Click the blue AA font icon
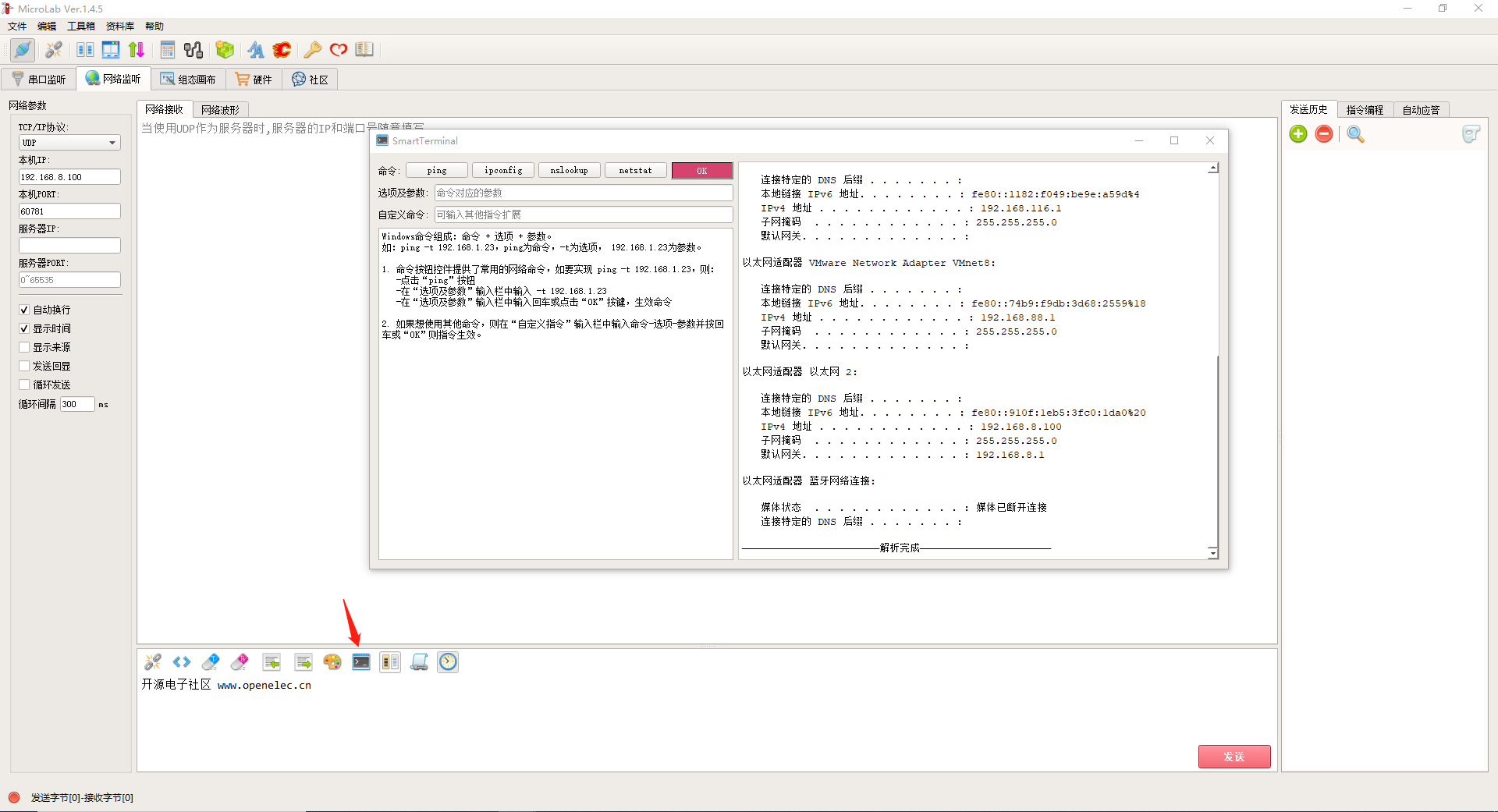This screenshot has height=812, width=1498. pyautogui.click(x=255, y=50)
